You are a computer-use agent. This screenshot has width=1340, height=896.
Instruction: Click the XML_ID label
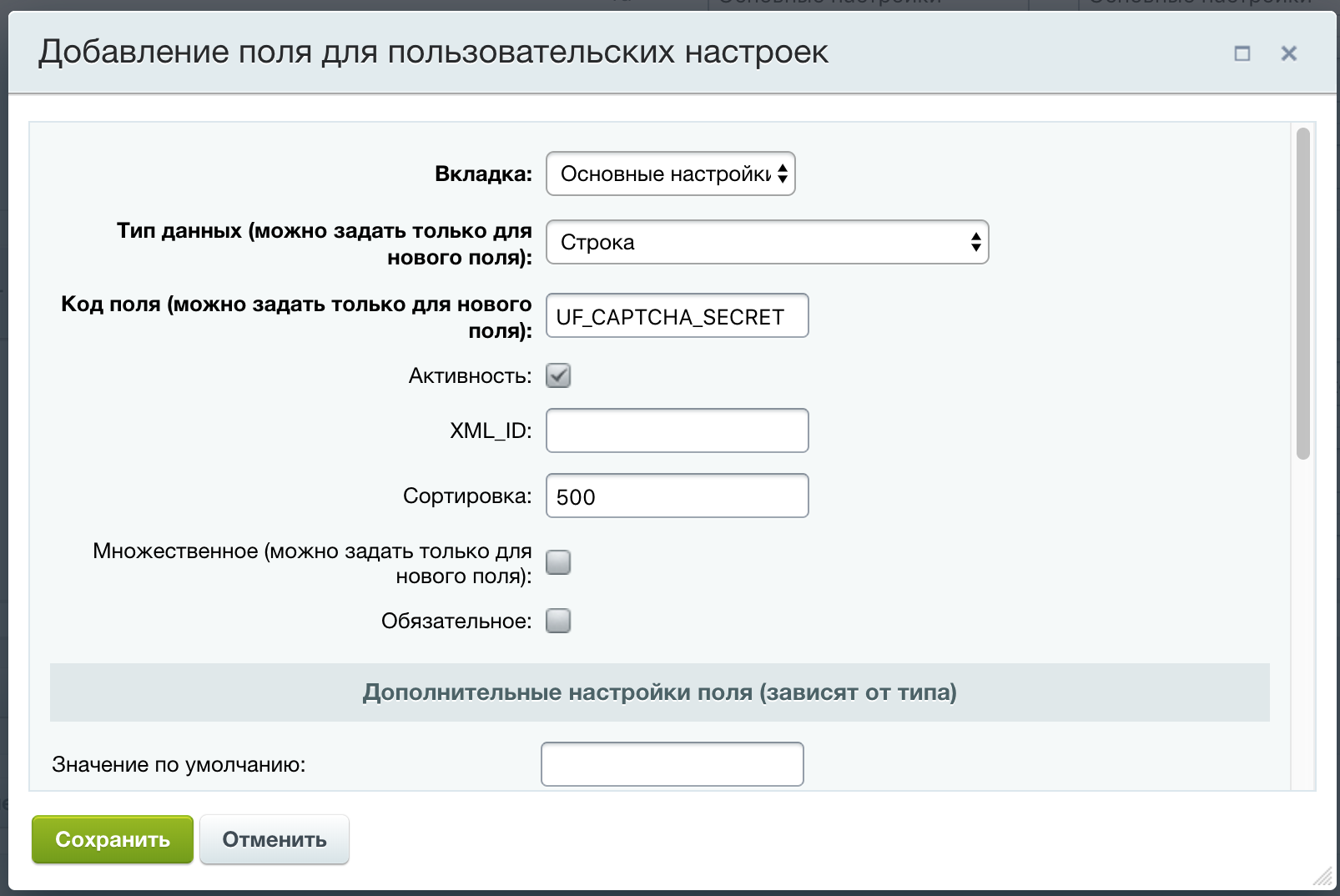(x=491, y=431)
